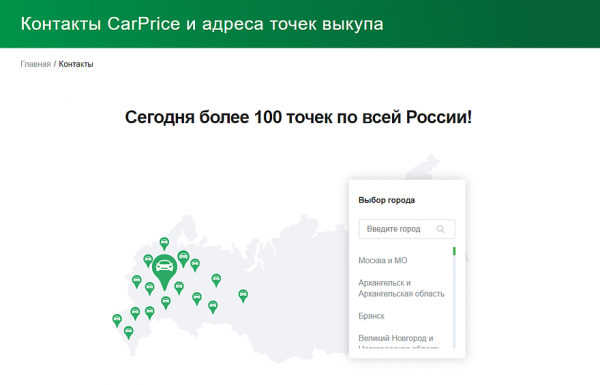Select Архангельск и Архангельская область
This screenshot has height=385, width=600.
click(x=401, y=288)
